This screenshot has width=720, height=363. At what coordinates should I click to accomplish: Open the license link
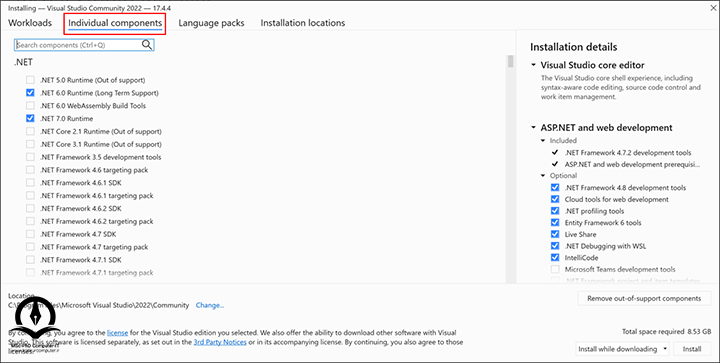(118, 333)
